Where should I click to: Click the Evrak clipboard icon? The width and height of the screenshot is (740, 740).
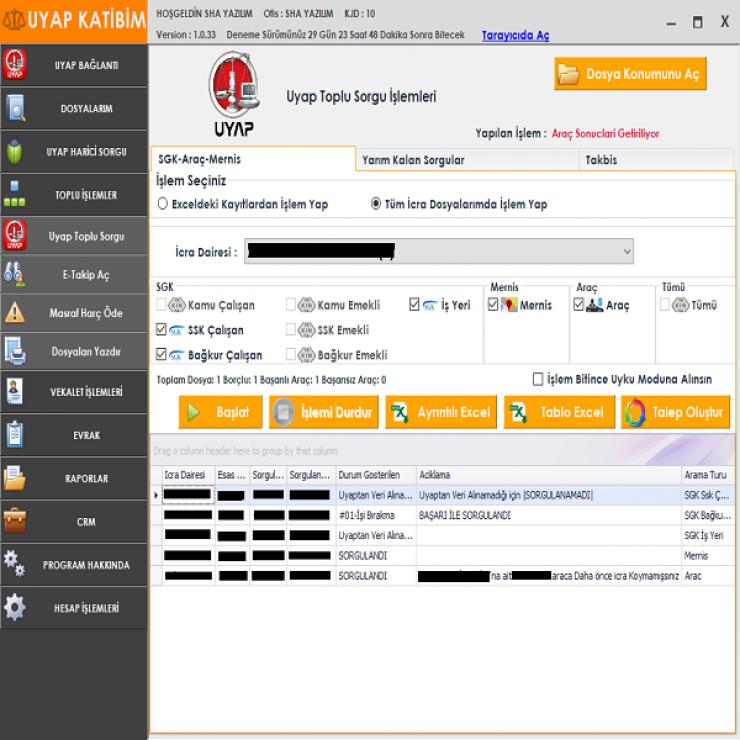[x=15, y=435]
